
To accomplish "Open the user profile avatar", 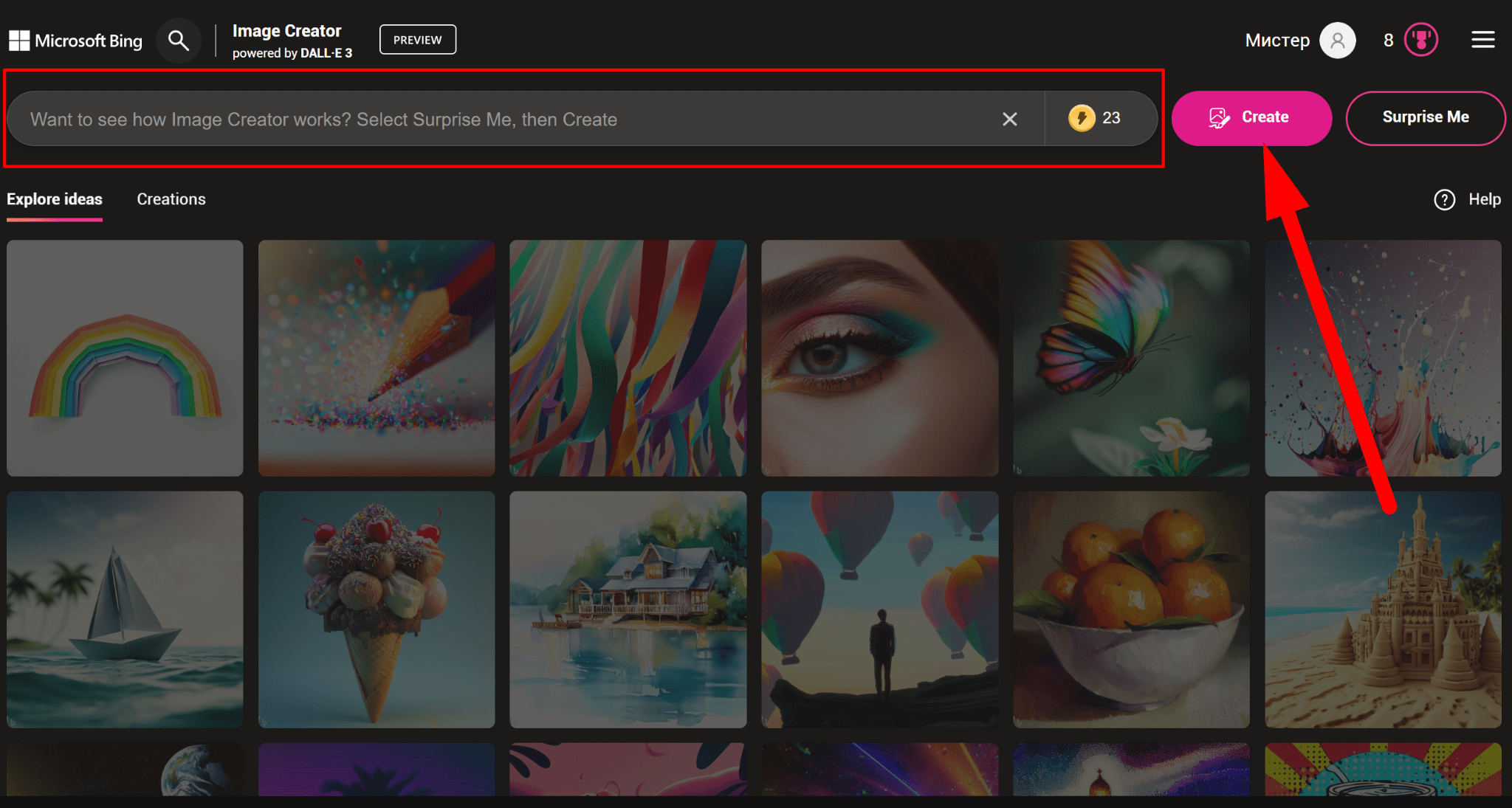I will (x=1337, y=40).
